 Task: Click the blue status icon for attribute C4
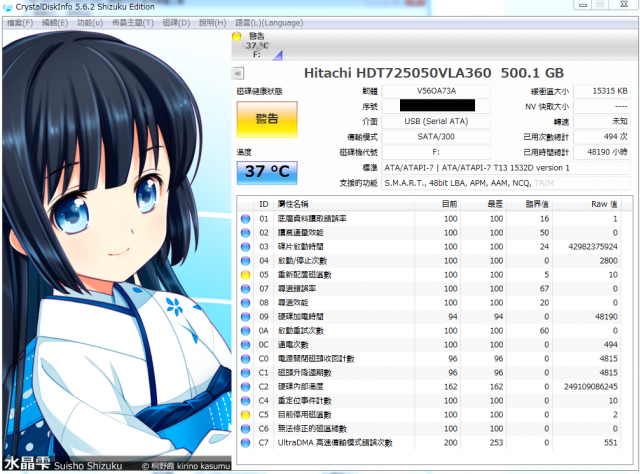245,401
